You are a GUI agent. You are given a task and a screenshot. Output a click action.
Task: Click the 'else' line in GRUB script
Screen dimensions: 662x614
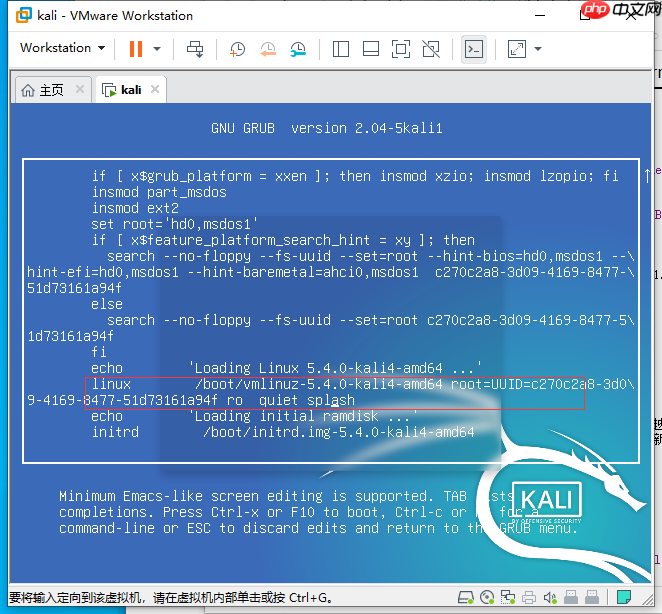107,304
